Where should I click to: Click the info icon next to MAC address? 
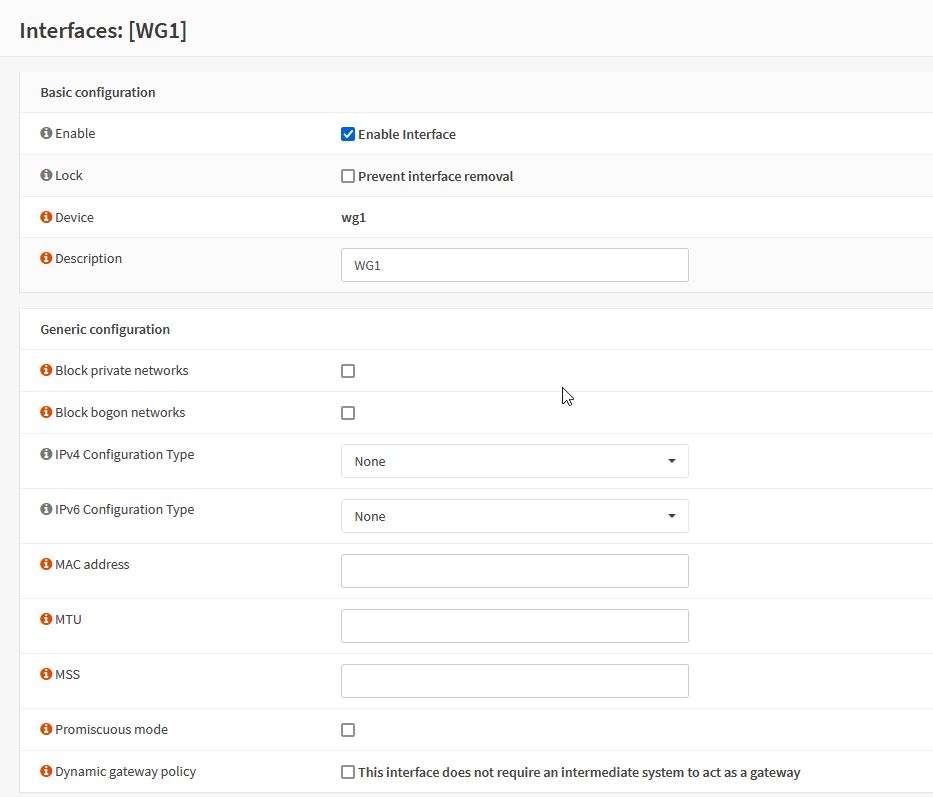(44, 564)
